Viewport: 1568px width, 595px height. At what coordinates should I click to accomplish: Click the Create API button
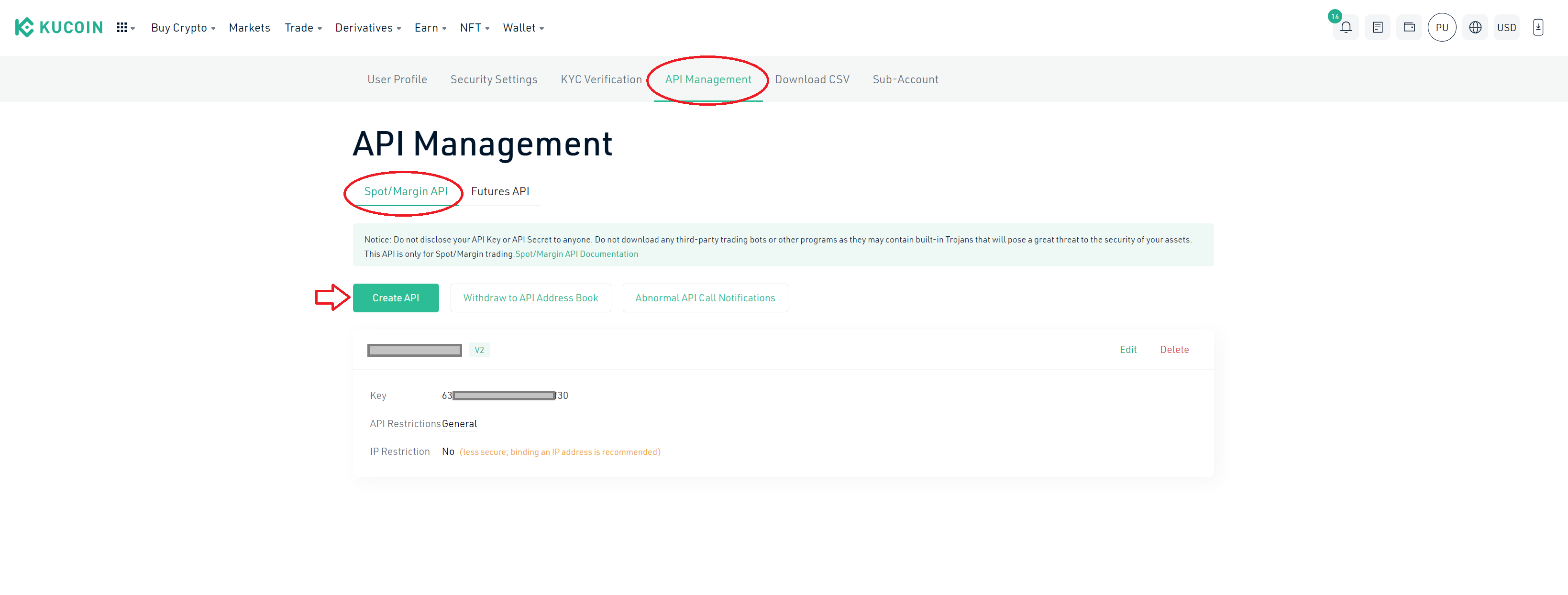click(396, 297)
